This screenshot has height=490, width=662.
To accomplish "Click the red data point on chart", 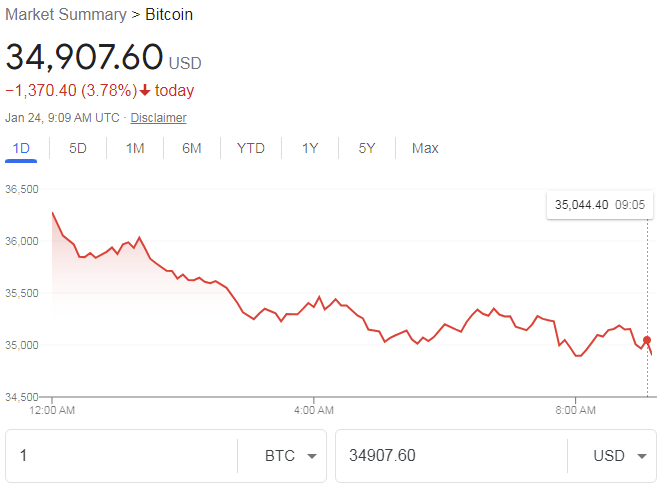I will (x=647, y=340).
